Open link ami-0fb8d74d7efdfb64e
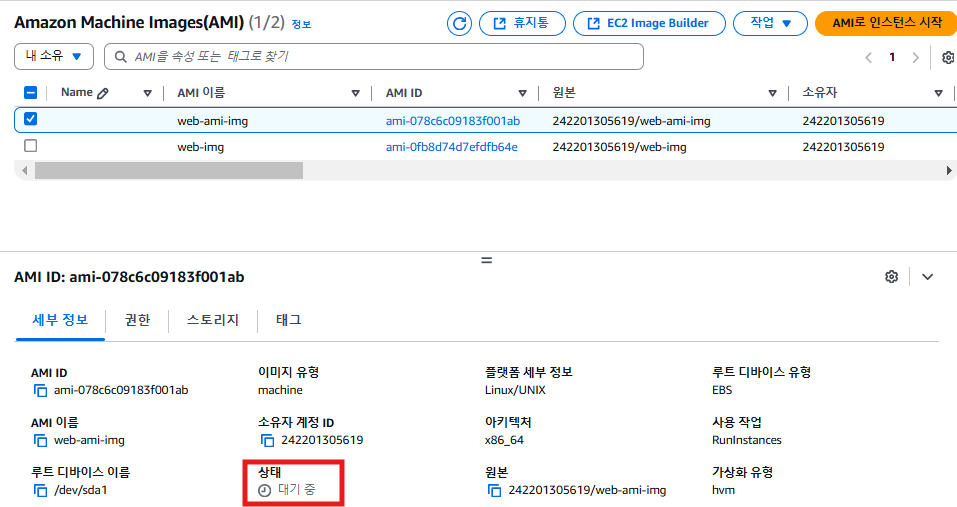957x507 pixels. 452,147
